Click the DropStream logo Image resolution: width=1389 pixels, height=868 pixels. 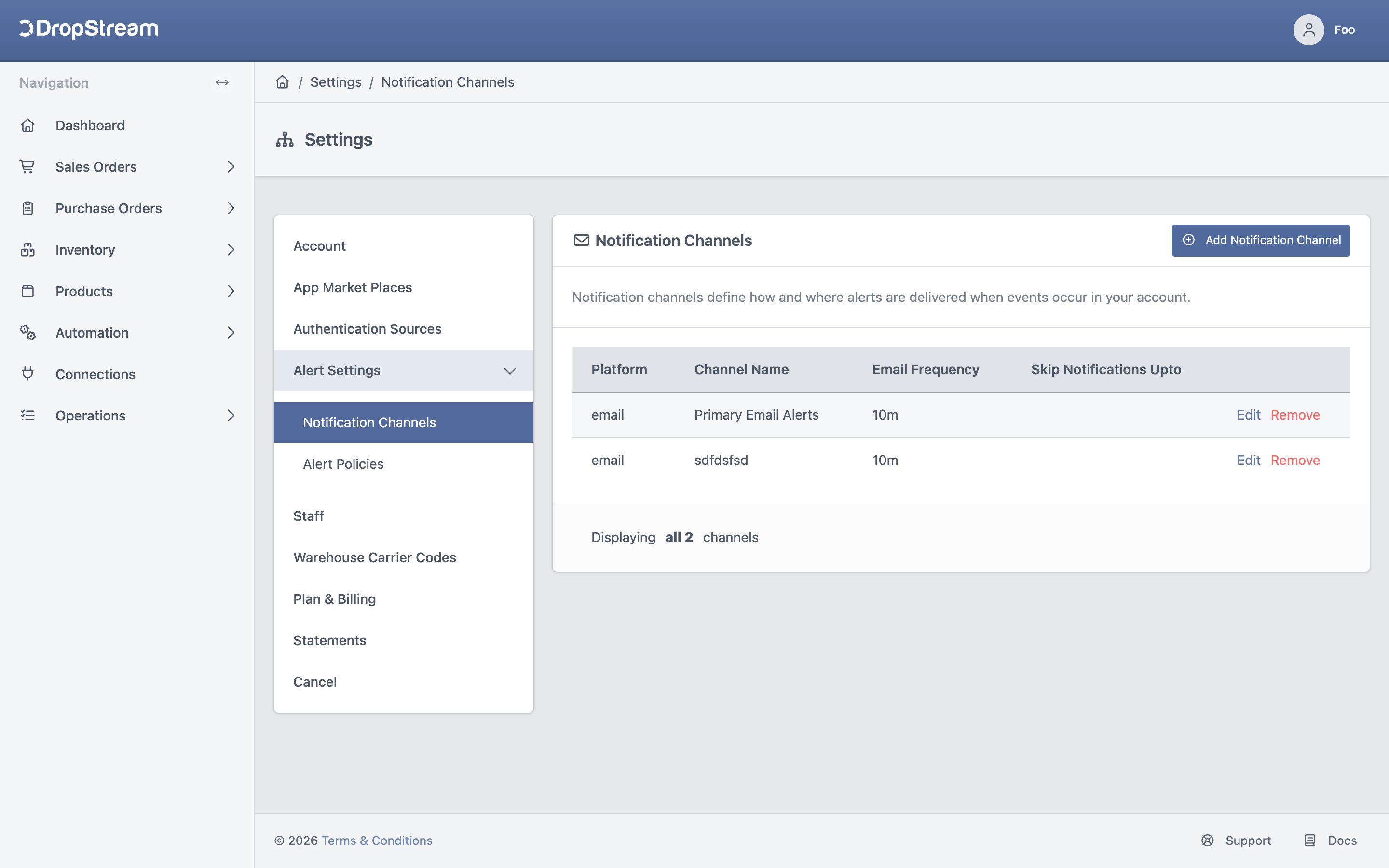coord(89,29)
